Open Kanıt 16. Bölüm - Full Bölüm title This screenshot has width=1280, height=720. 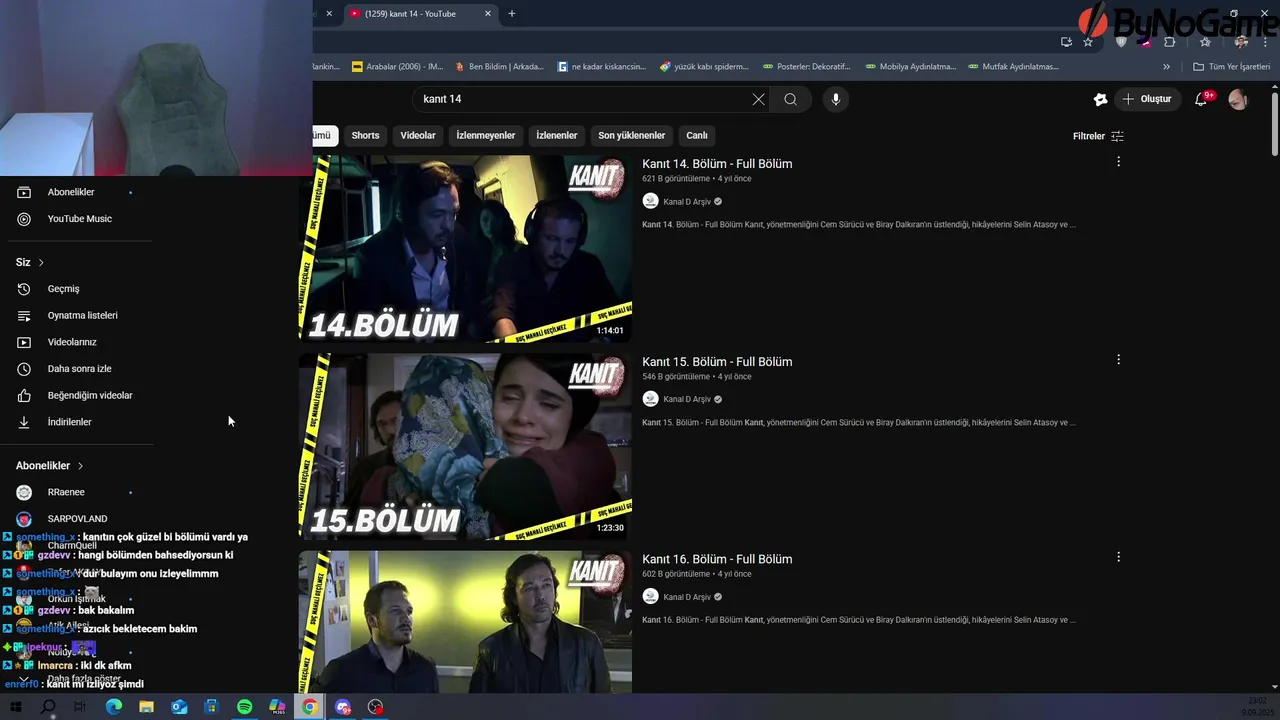click(717, 559)
